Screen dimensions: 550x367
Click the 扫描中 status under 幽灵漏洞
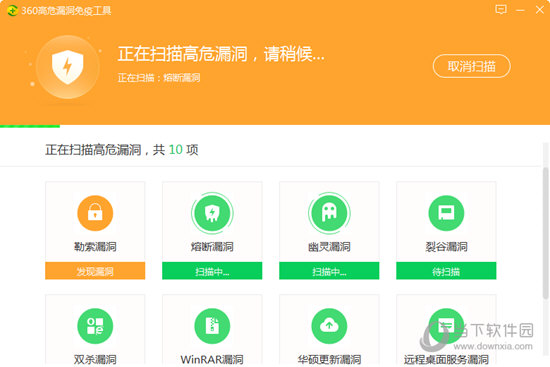coord(329,271)
